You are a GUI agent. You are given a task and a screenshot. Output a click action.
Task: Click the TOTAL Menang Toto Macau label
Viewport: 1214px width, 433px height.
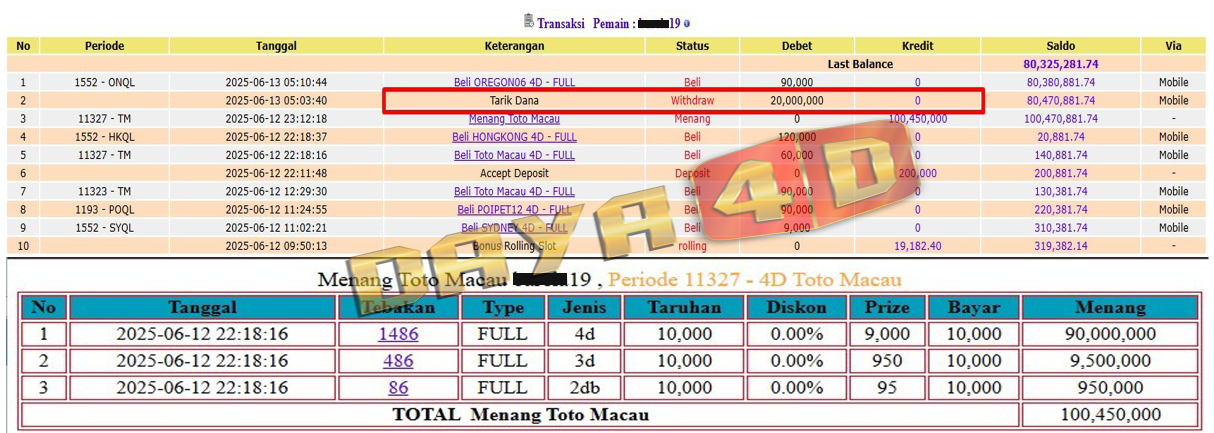click(x=520, y=414)
